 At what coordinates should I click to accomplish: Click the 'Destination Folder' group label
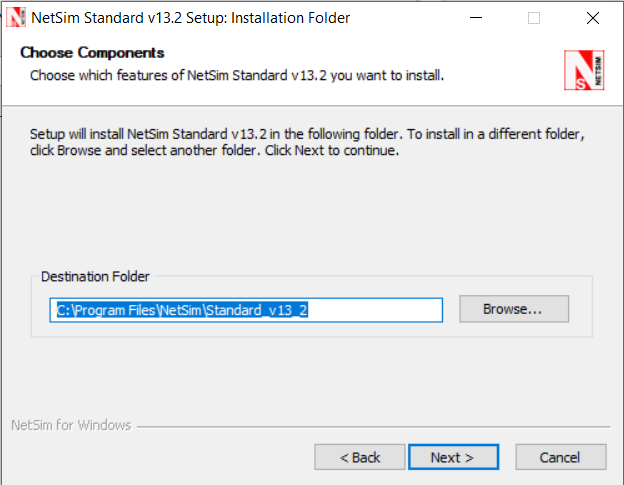95,276
